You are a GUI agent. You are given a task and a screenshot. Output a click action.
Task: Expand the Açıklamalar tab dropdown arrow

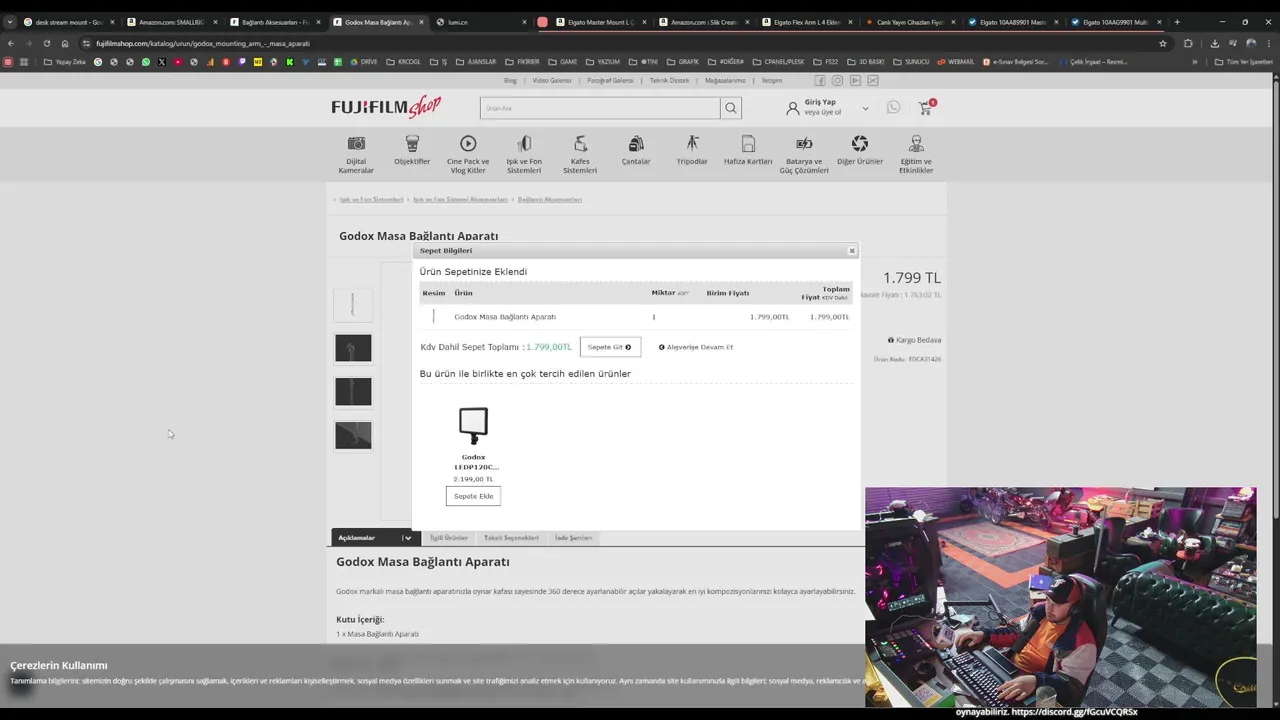coord(406,538)
